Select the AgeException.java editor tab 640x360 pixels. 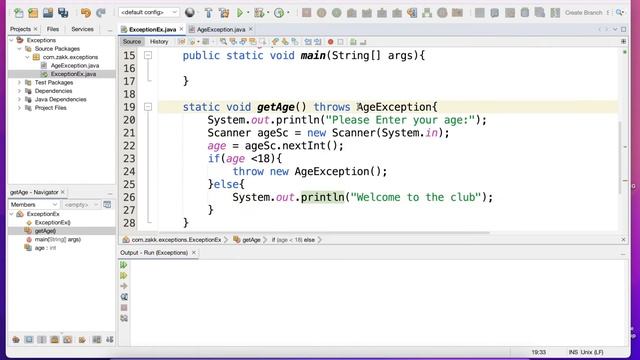tap(221, 29)
